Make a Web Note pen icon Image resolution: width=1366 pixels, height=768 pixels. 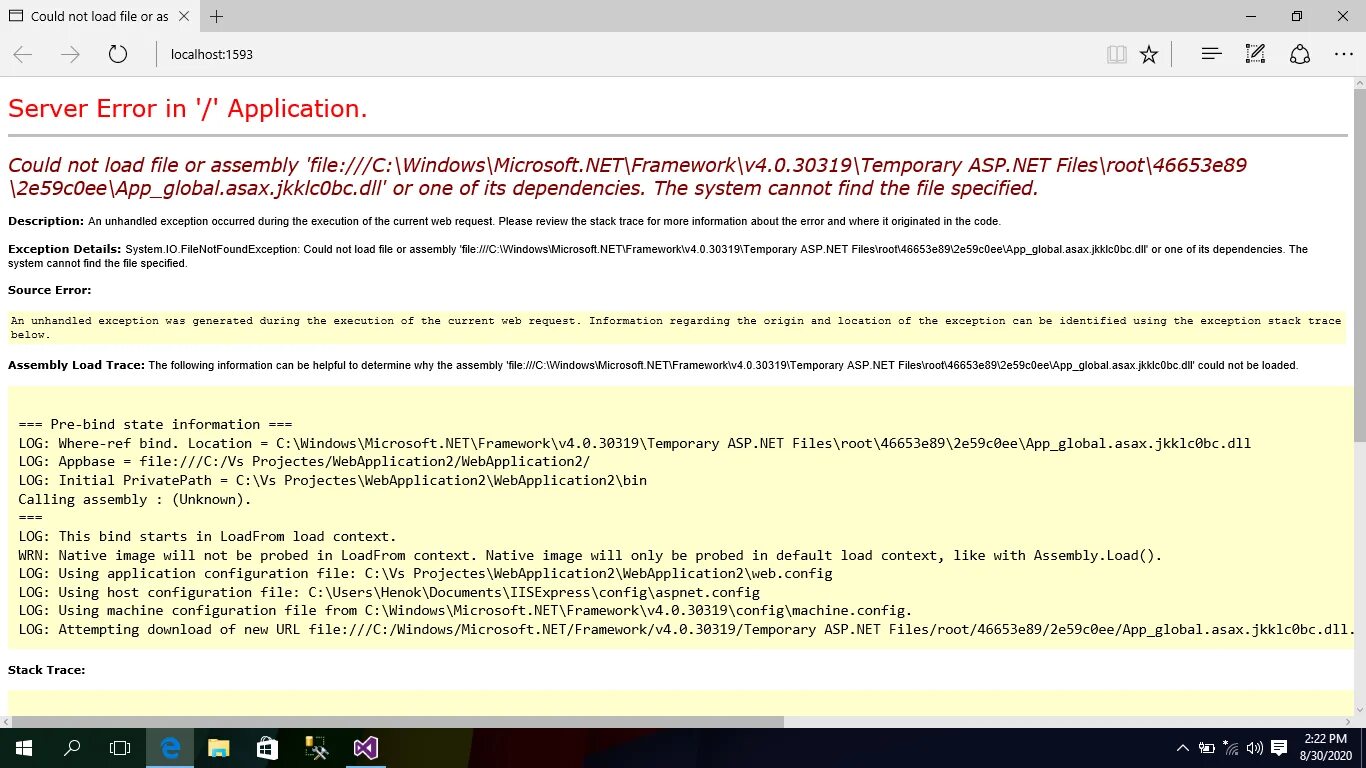pos(1255,54)
